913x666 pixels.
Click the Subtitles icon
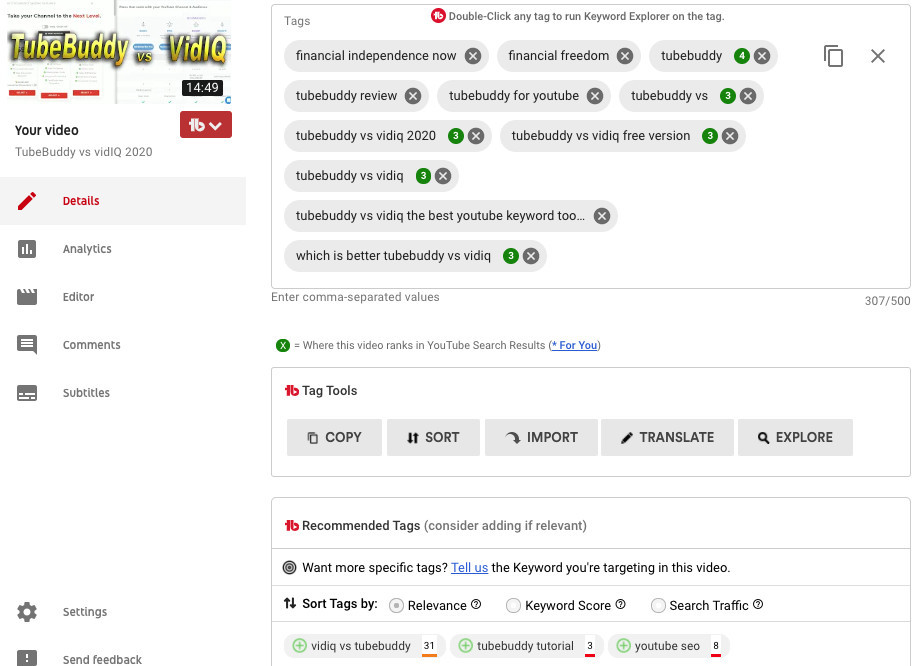click(x=27, y=394)
